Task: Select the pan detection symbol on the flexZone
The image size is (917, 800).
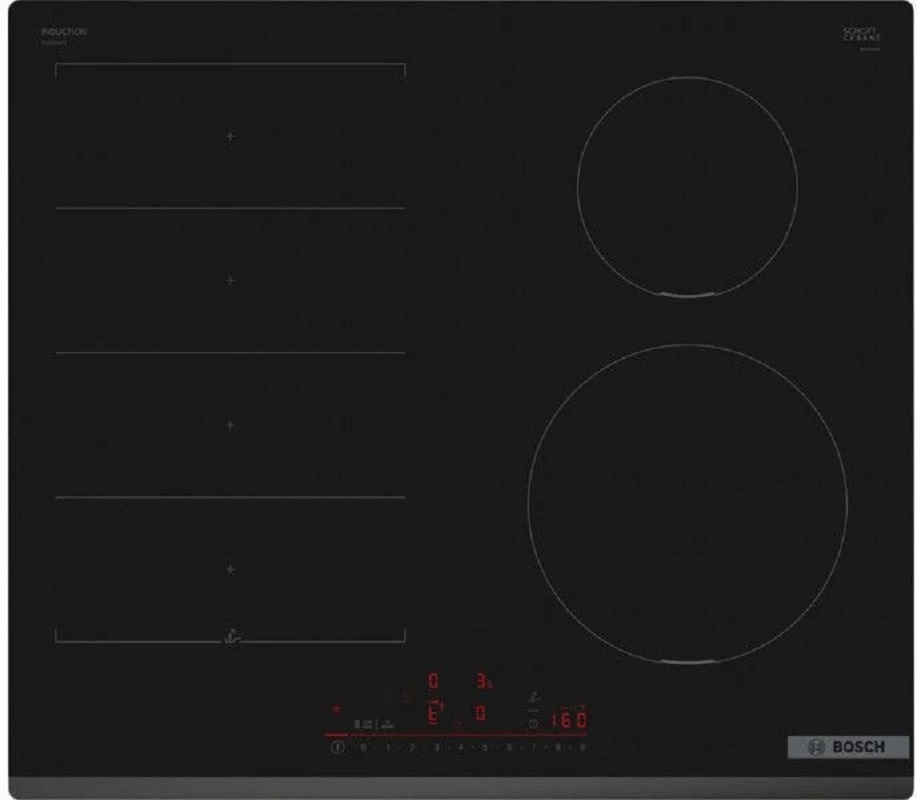Action: tap(232, 638)
